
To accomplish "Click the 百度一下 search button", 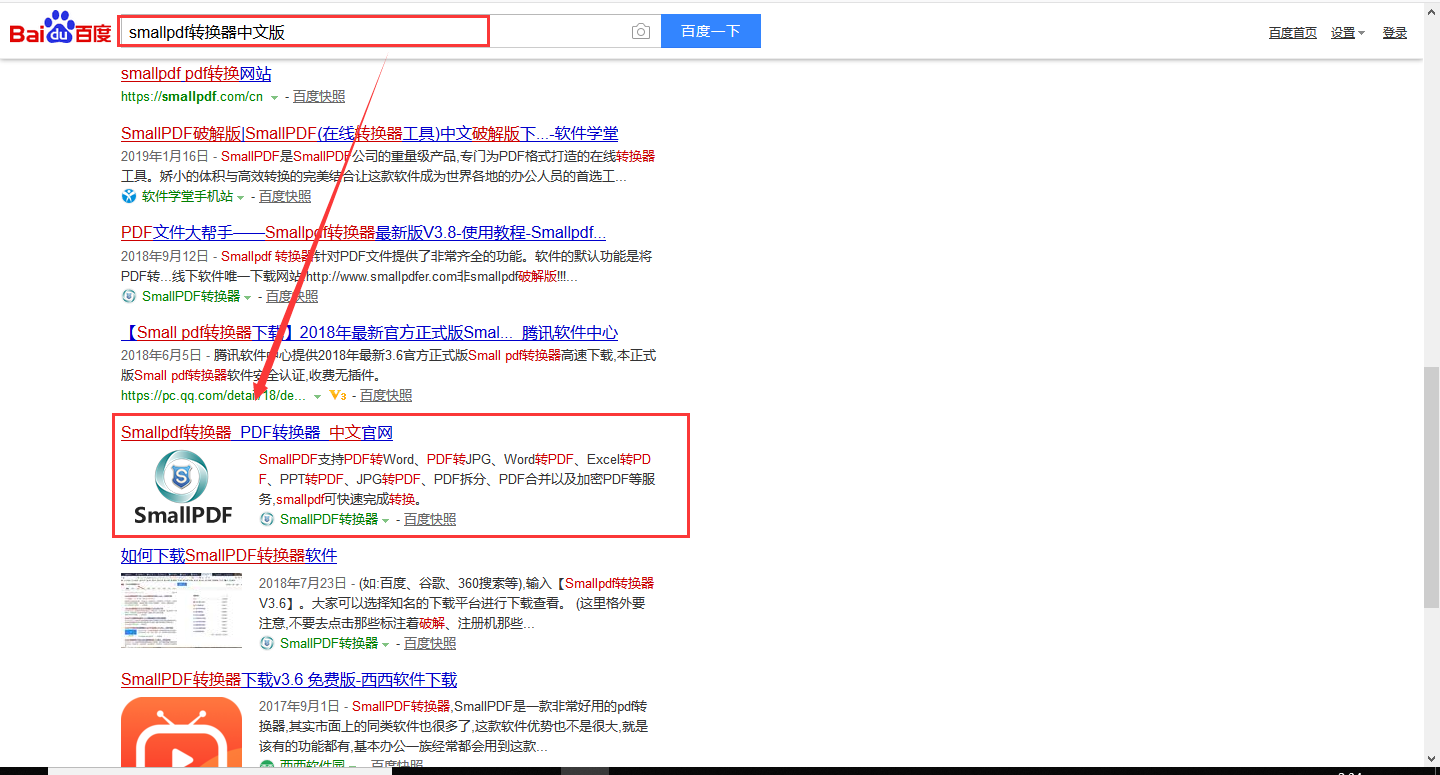I will point(711,31).
